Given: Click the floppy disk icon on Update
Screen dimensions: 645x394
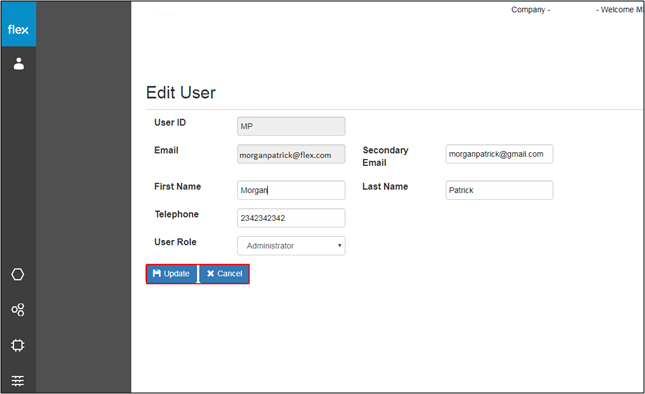Looking at the screenshot, I should [x=156, y=273].
